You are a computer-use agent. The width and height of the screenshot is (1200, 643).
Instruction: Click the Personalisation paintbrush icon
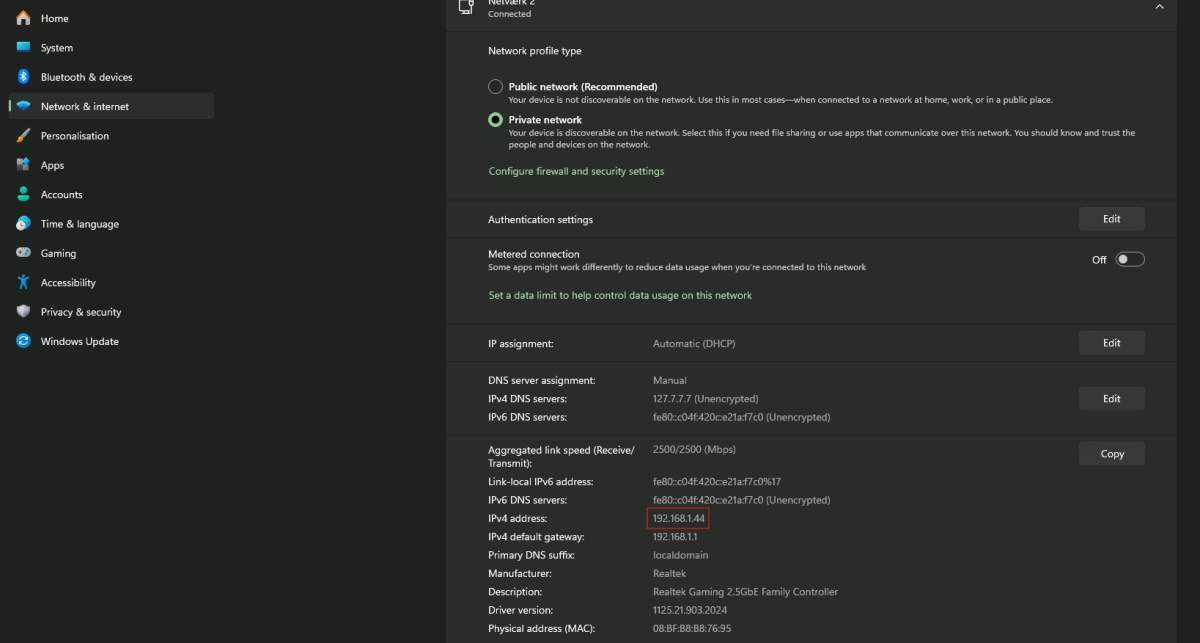click(23, 136)
